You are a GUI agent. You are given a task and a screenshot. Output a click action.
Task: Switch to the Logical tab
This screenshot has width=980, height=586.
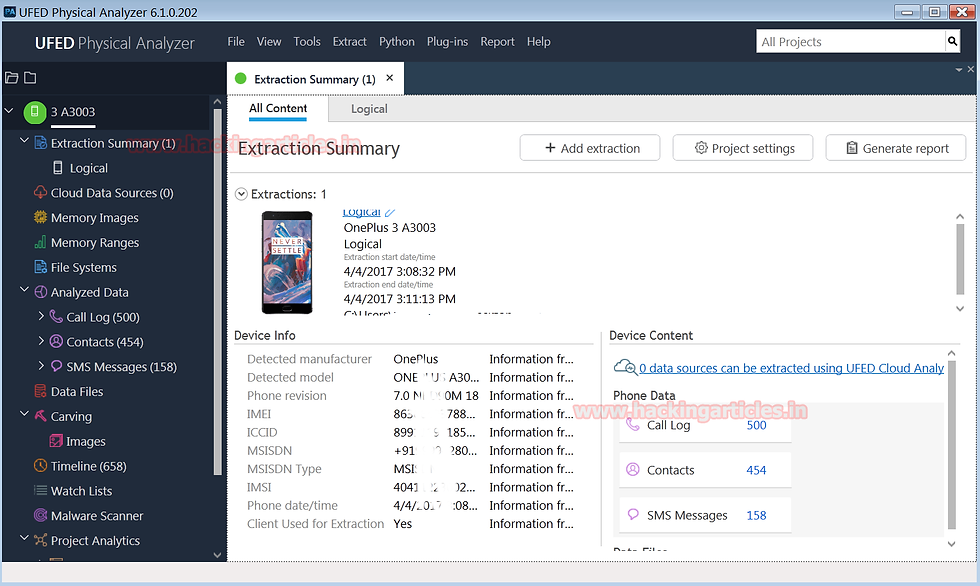(369, 109)
